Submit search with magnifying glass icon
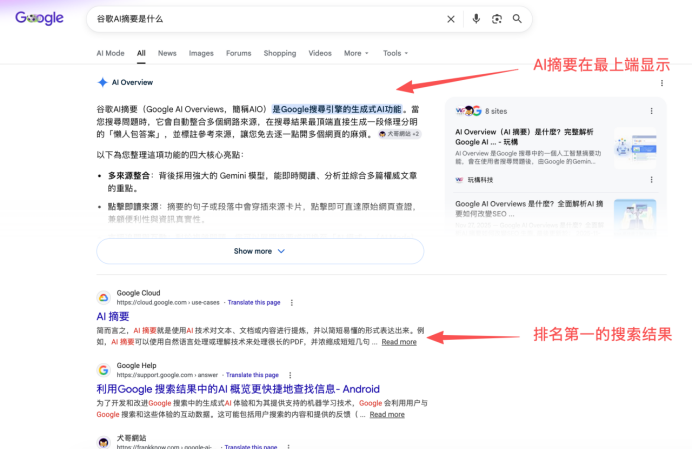692x449 pixels. (517, 19)
